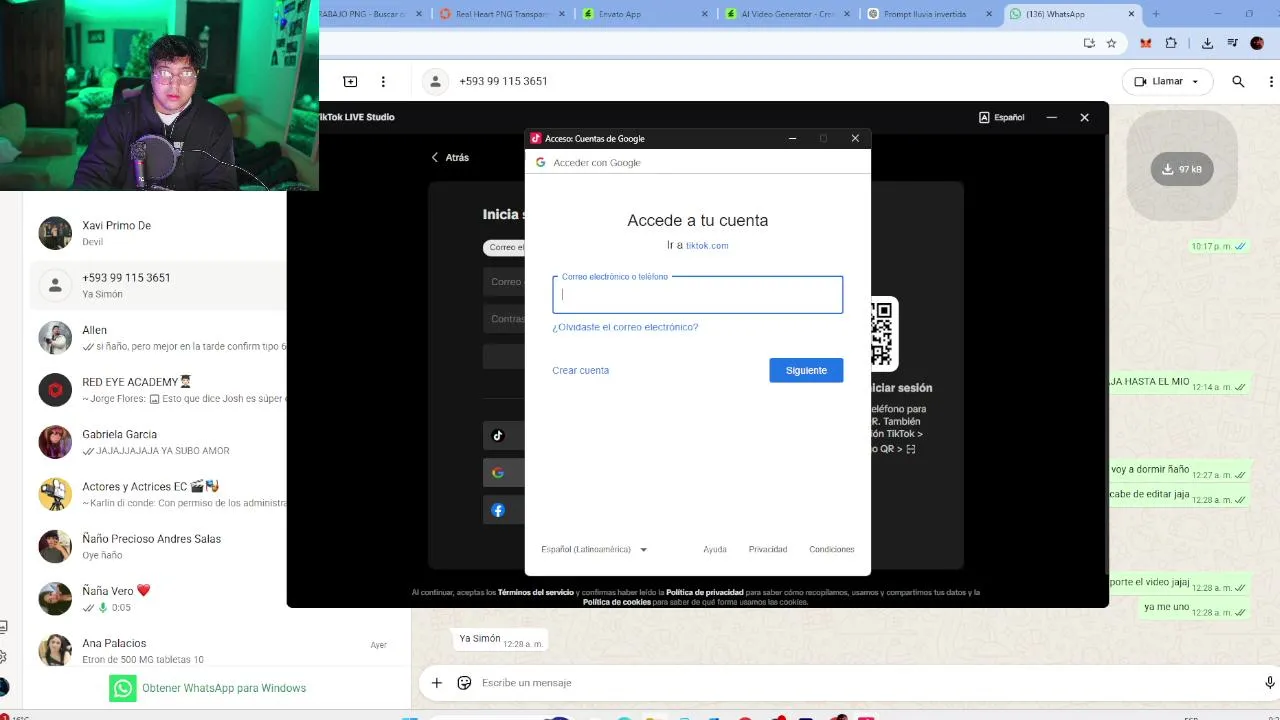The width and height of the screenshot is (1280, 720).
Task: Click +593 99 115 3651 in chat header
Action: (x=503, y=81)
